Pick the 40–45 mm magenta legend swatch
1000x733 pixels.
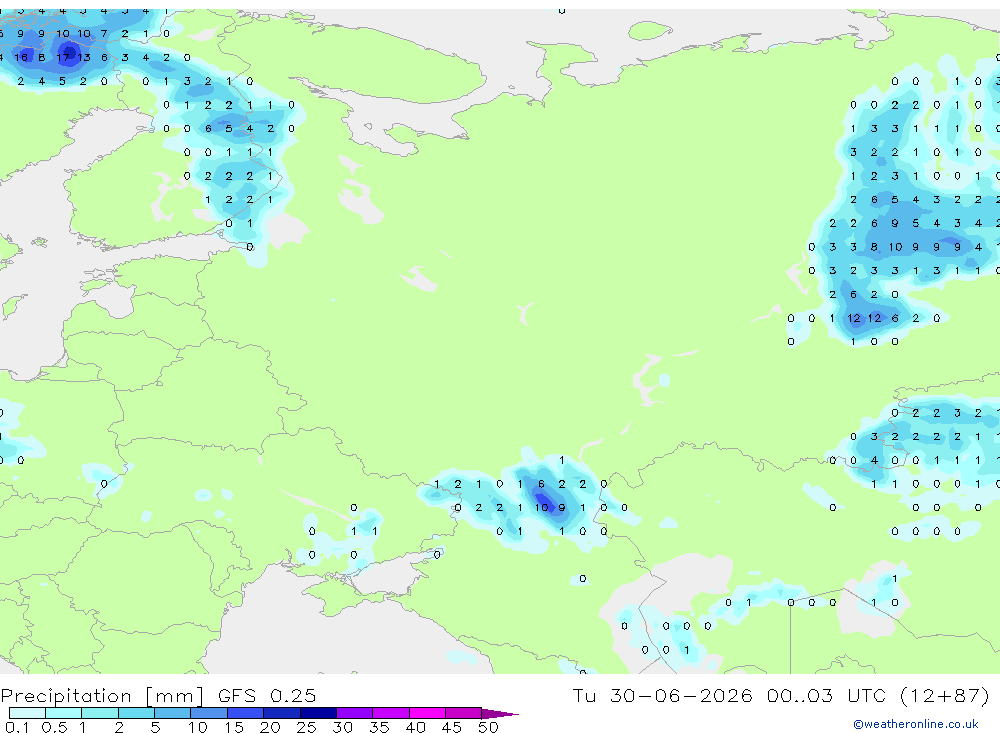427,713
